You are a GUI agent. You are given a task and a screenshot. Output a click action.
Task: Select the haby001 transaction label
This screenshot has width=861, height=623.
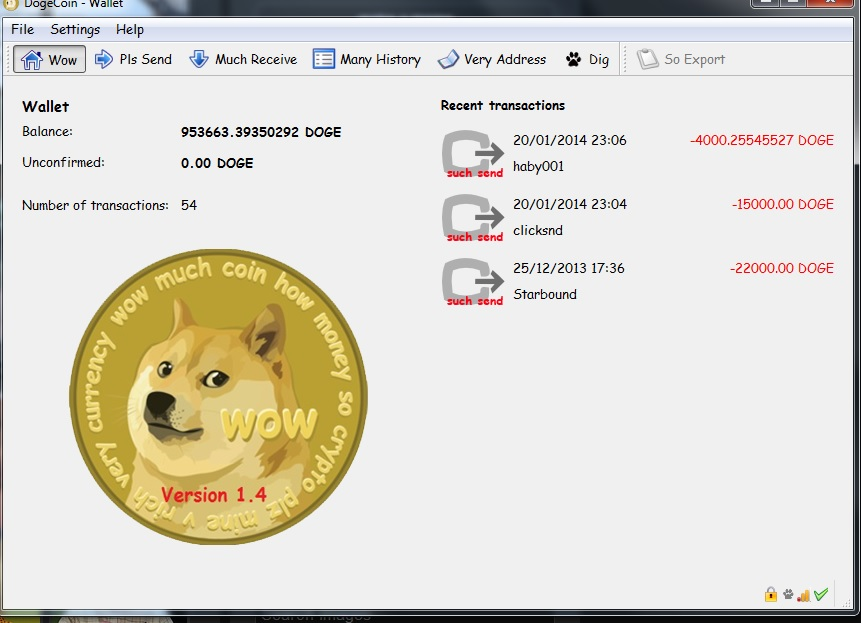point(538,166)
